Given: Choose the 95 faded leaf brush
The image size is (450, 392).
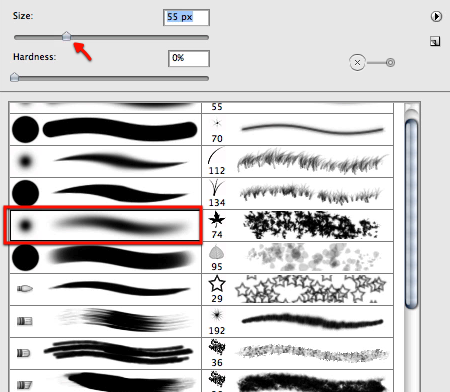Looking at the screenshot, I should click(298, 257).
